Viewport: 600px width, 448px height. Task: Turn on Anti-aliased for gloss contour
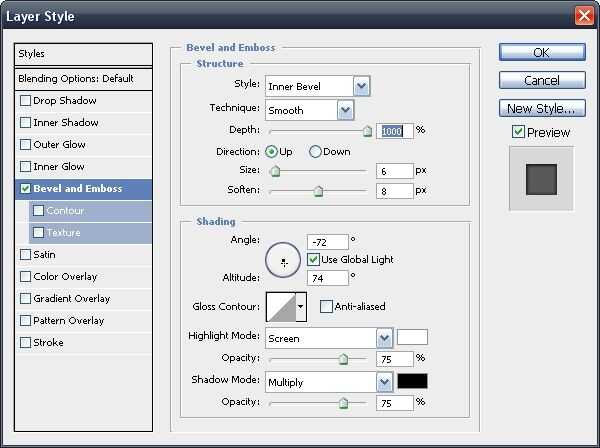point(326,306)
